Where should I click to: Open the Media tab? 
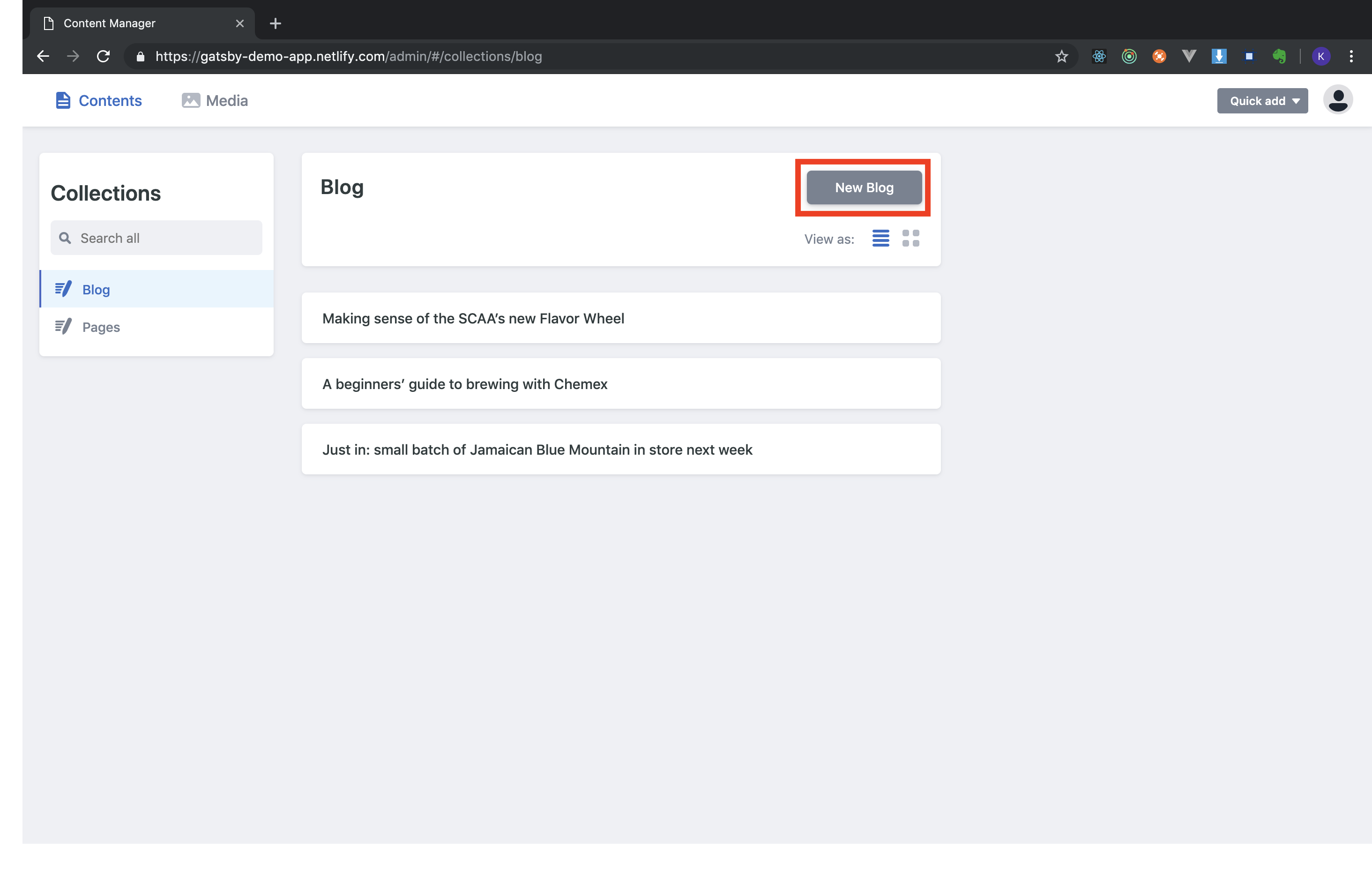click(215, 101)
